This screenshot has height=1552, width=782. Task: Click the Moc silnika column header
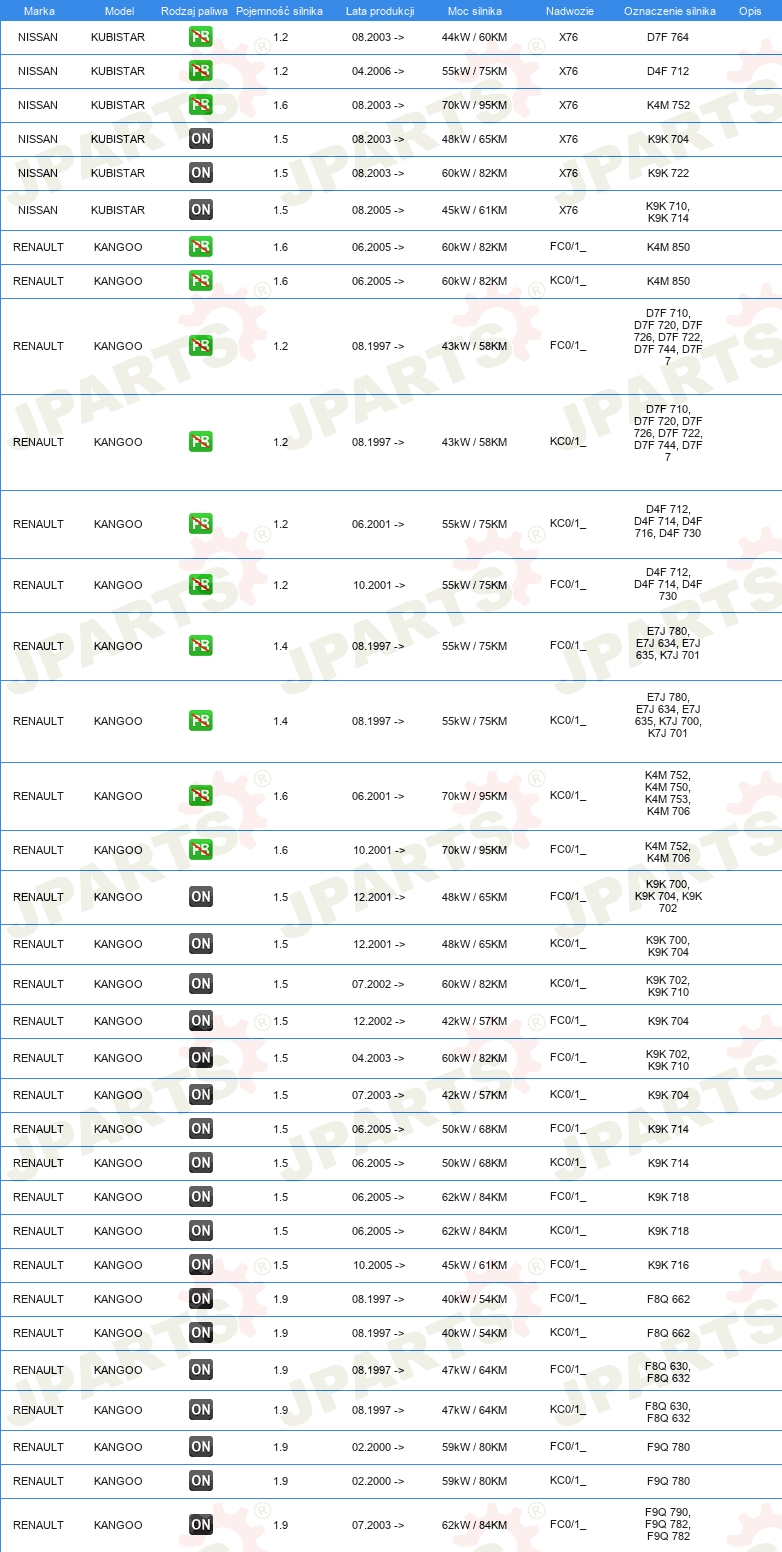pyautogui.click(x=474, y=11)
